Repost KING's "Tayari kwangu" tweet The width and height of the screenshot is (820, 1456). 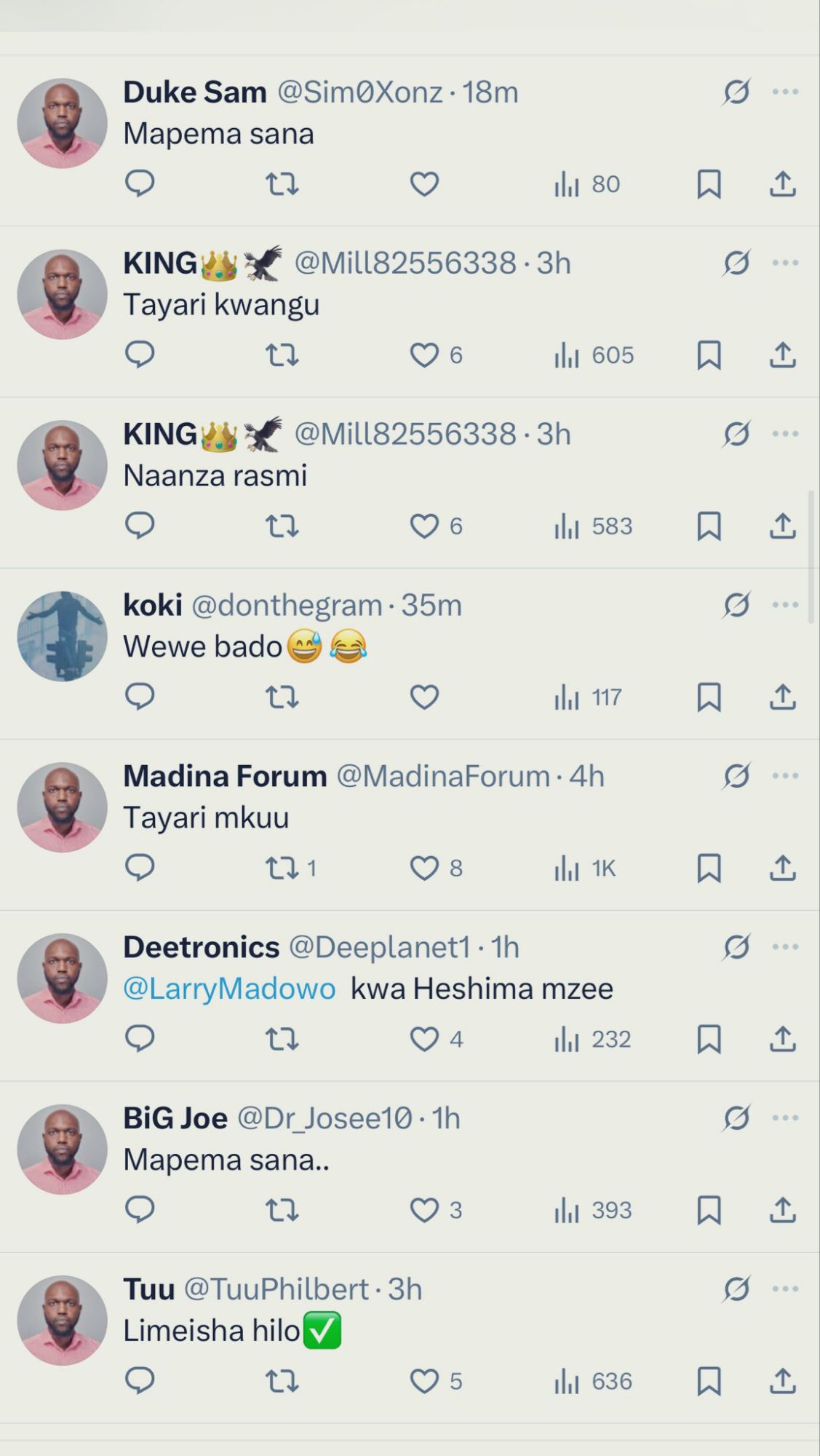pos(282,355)
